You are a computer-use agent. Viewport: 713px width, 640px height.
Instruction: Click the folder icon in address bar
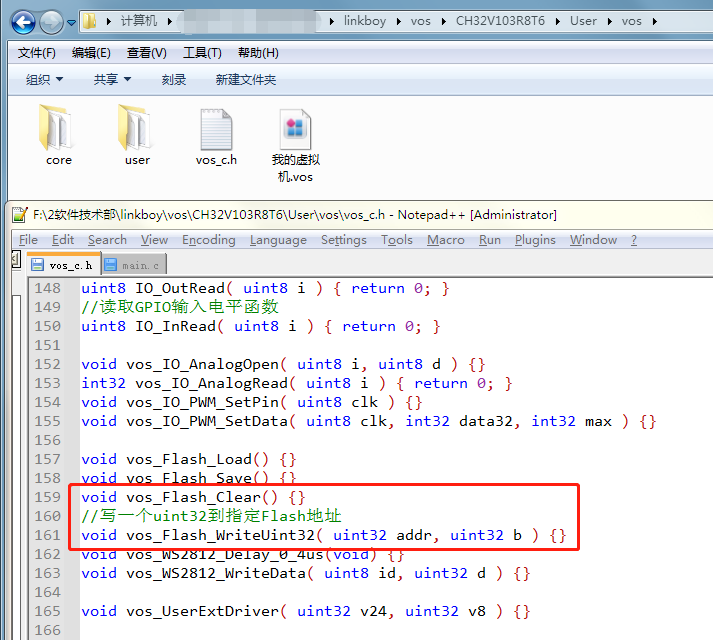pos(90,21)
